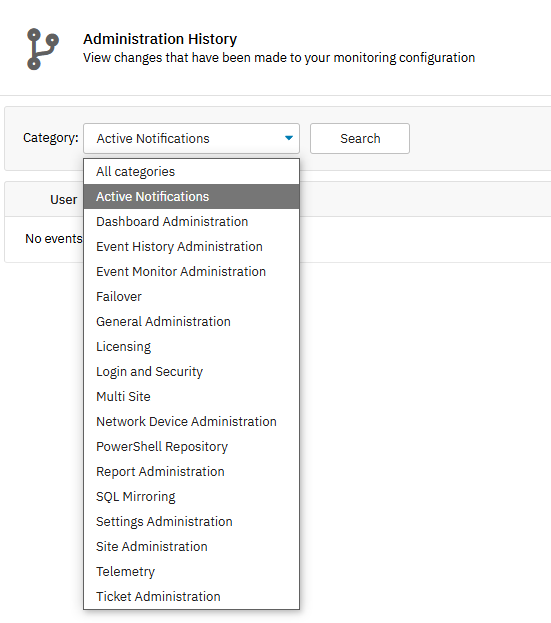551x623 pixels.
Task: Choose Login and Security option
Action: 191,371
